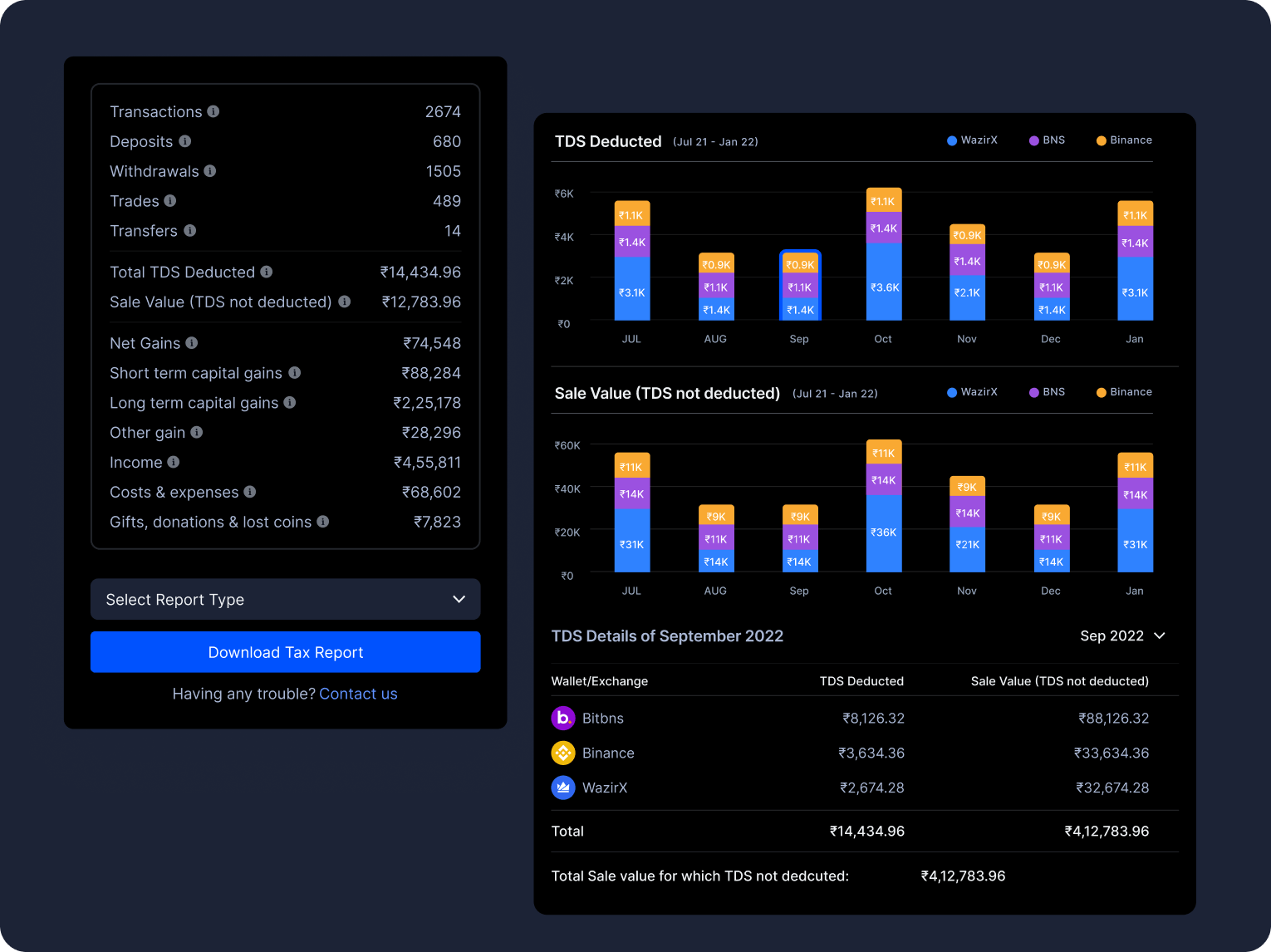Click the Oct bar in Sale Value chart
This screenshot has width=1271, height=952.
[x=883, y=507]
